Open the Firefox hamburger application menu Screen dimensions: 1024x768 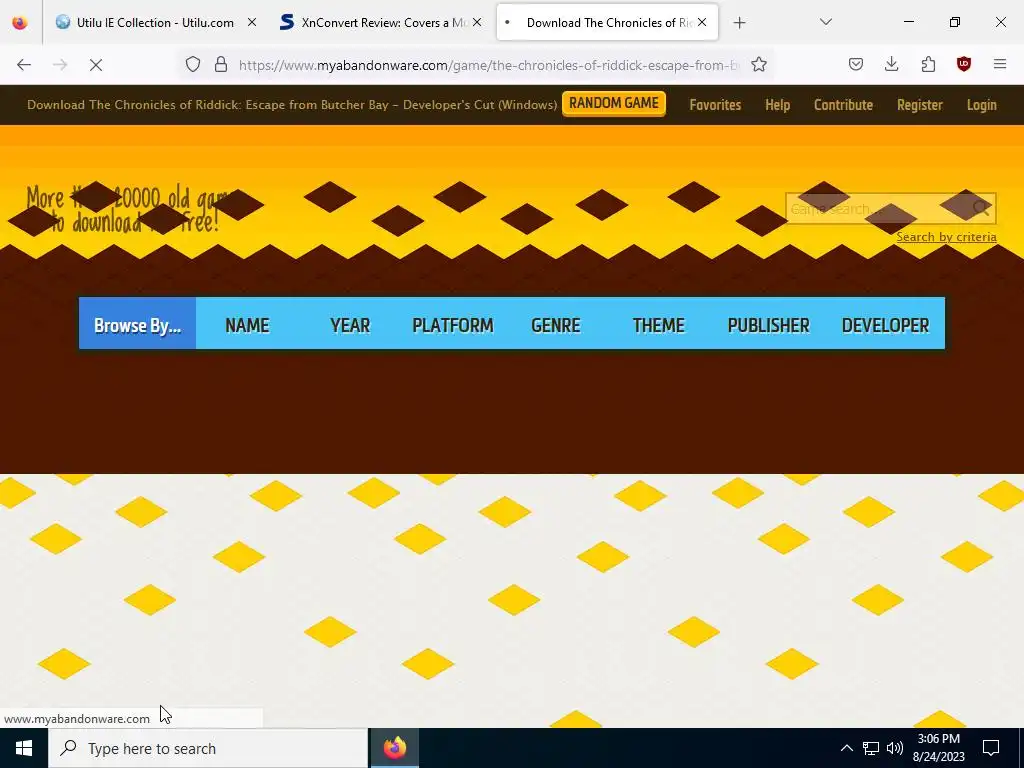[x=1000, y=64]
